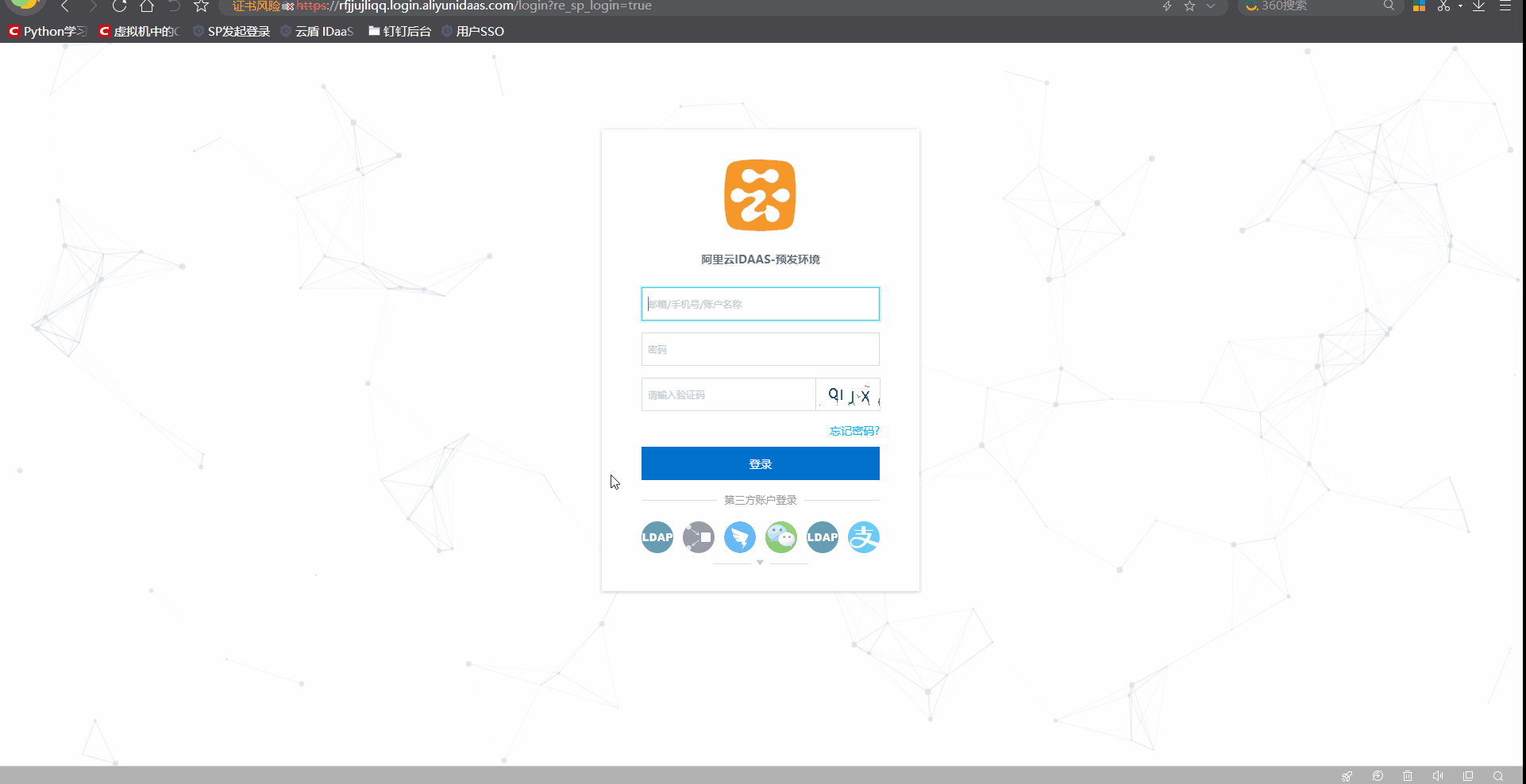
Task: Click the circular plus icon in status bar
Action: coord(1378,776)
